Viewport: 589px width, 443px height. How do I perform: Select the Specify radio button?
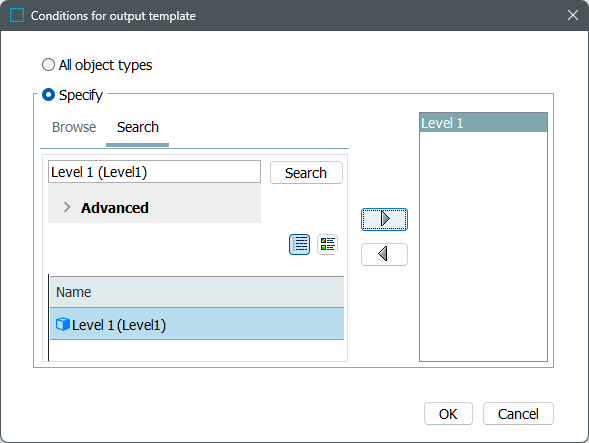coord(48,95)
